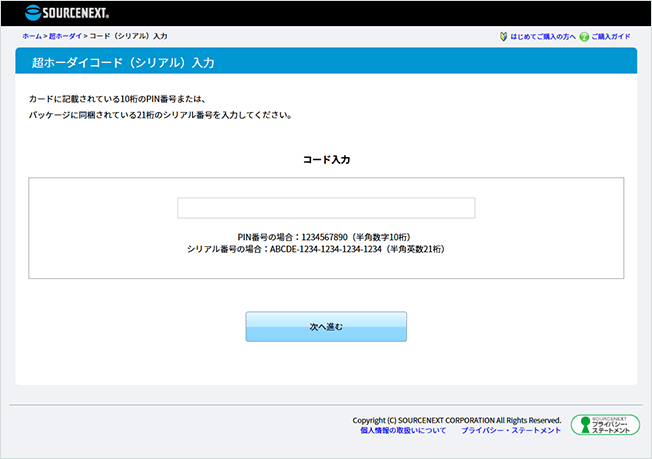Open はじめてご購入の方へ link
This screenshot has width=652, height=459.
[543, 37]
